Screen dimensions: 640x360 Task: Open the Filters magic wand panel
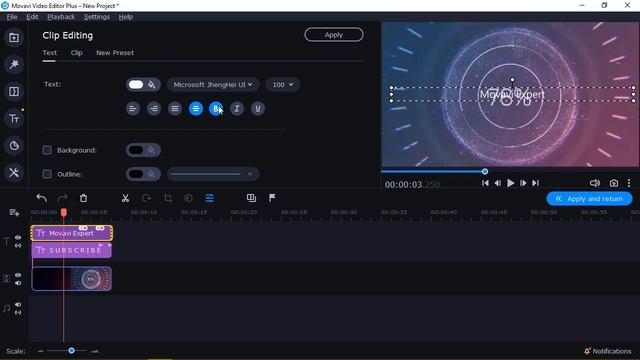click(14, 64)
